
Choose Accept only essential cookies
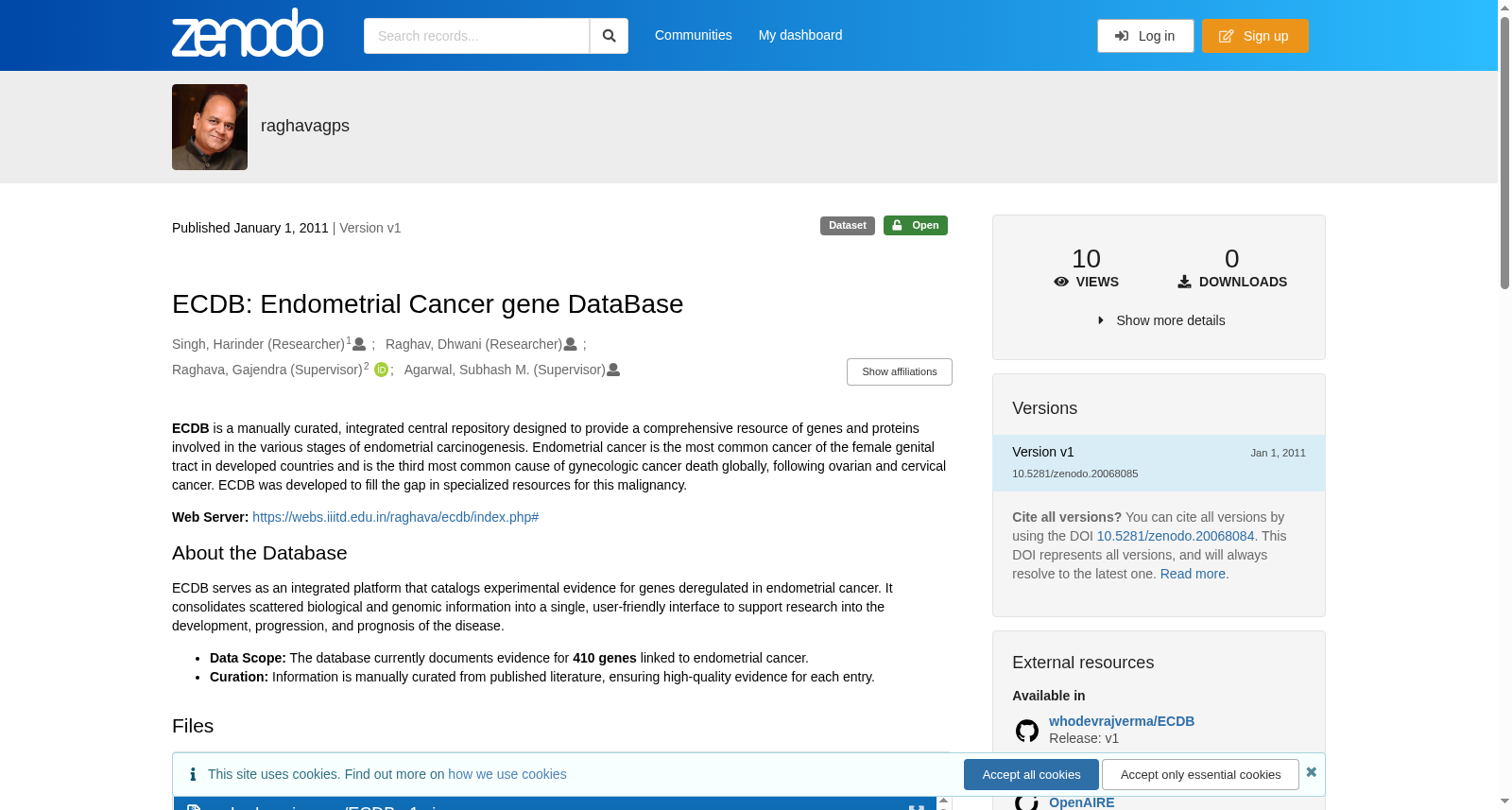pyautogui.click(x=1200, y=774)
